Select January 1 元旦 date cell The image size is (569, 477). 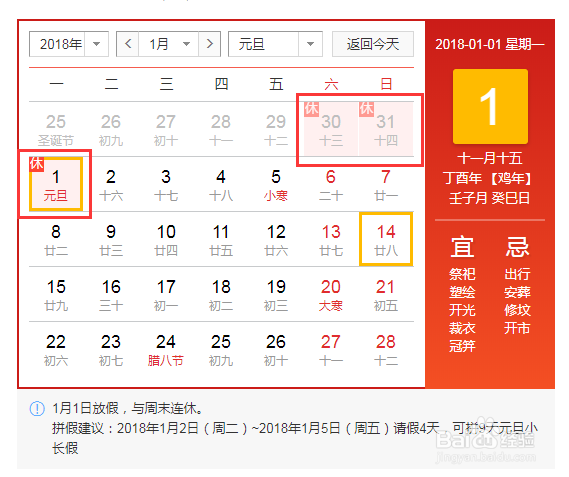(56, 184)
